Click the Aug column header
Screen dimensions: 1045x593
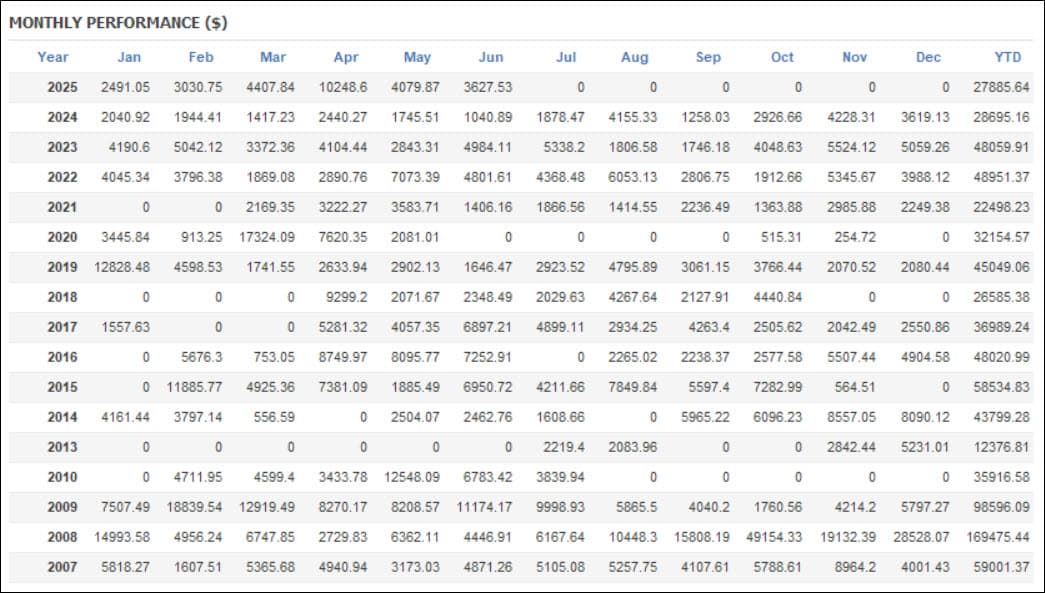coord(634,57)
